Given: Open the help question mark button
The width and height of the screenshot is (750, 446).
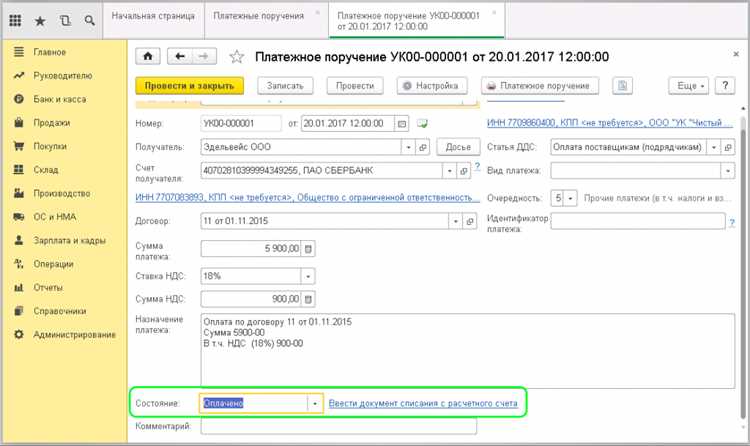Looking at the screenshot, I should (x=725, y=86).
